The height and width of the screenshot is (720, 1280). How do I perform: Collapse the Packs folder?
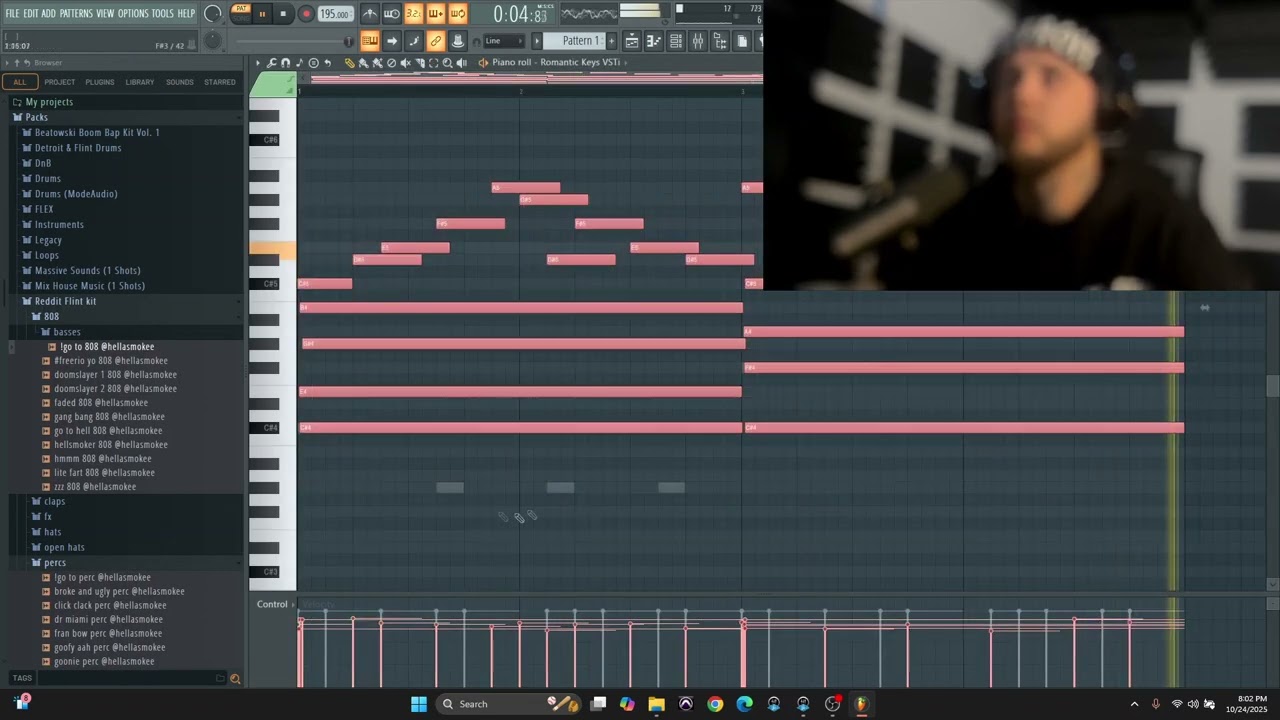click(36, 117)
